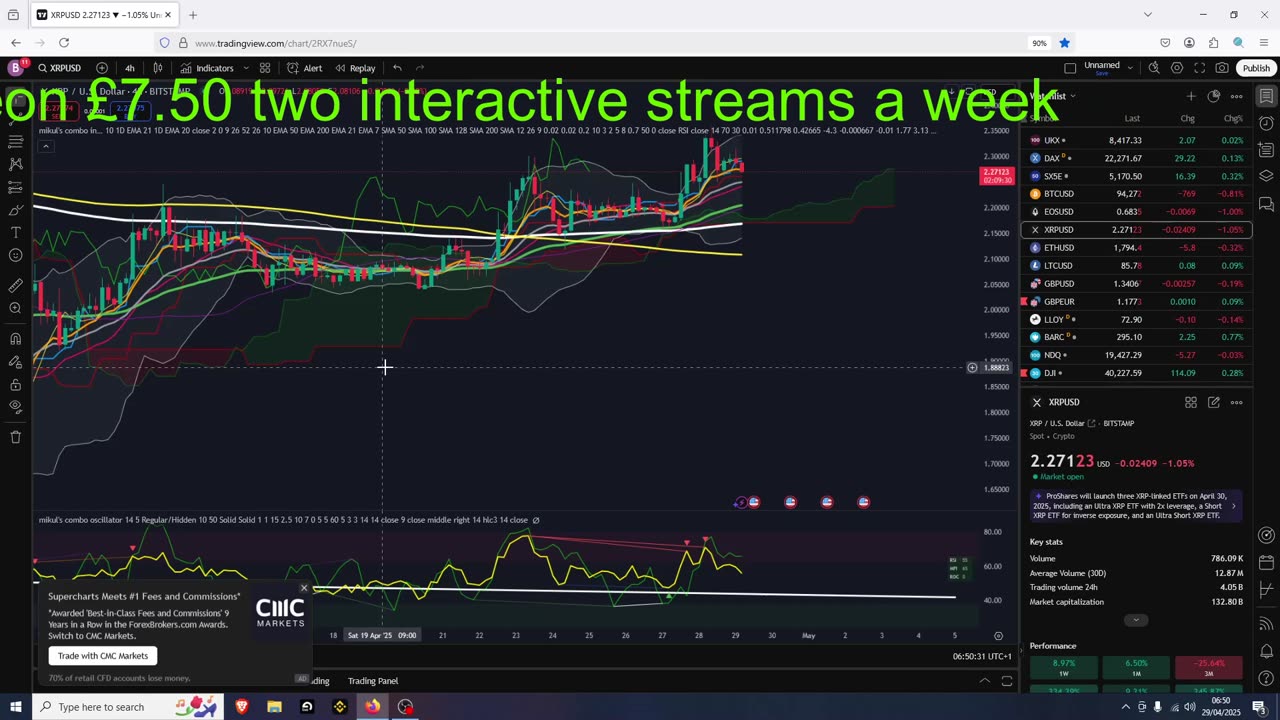Open File Explorer from taskbar
1280x720 pixels.
[274, 707]
